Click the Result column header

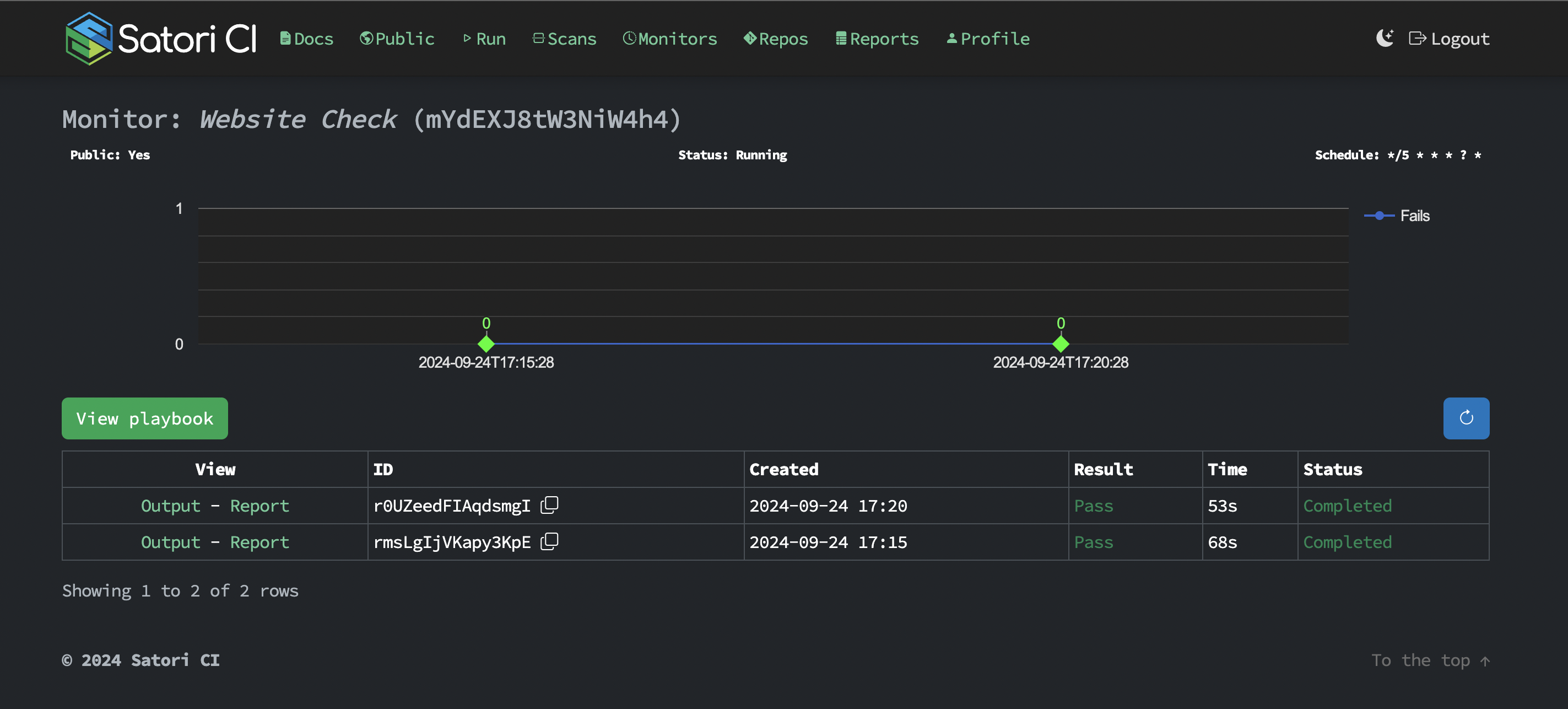pyautogui.click(x=1135, y=470)
